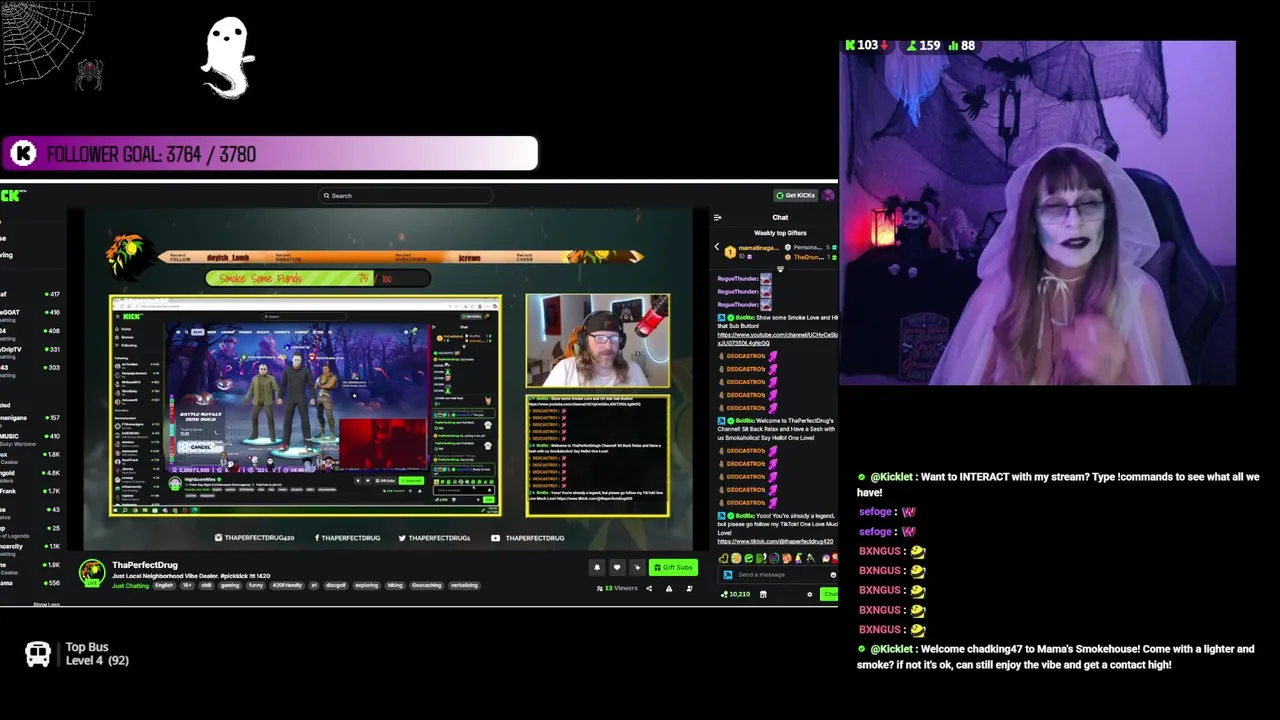Viewport: 1280px width, 720px height.
Task: Click the Follower Goal bar
Action: 269,154
